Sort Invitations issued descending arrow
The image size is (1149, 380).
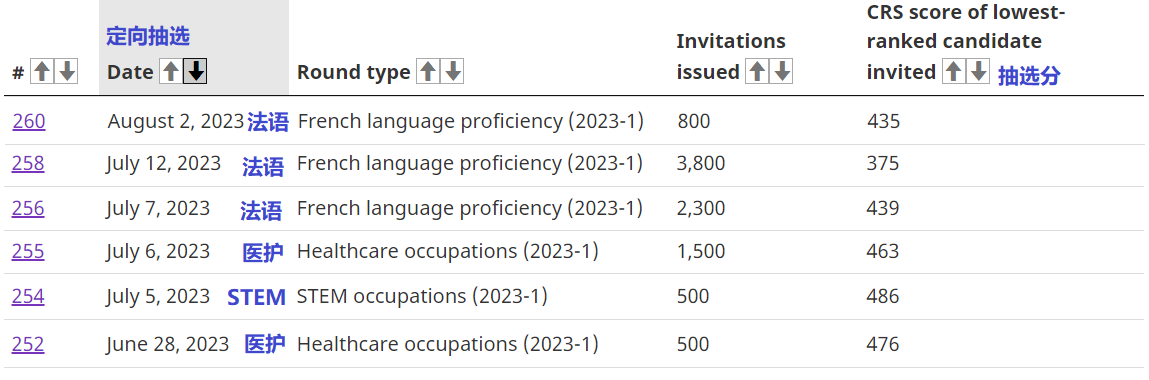point(781,71)
